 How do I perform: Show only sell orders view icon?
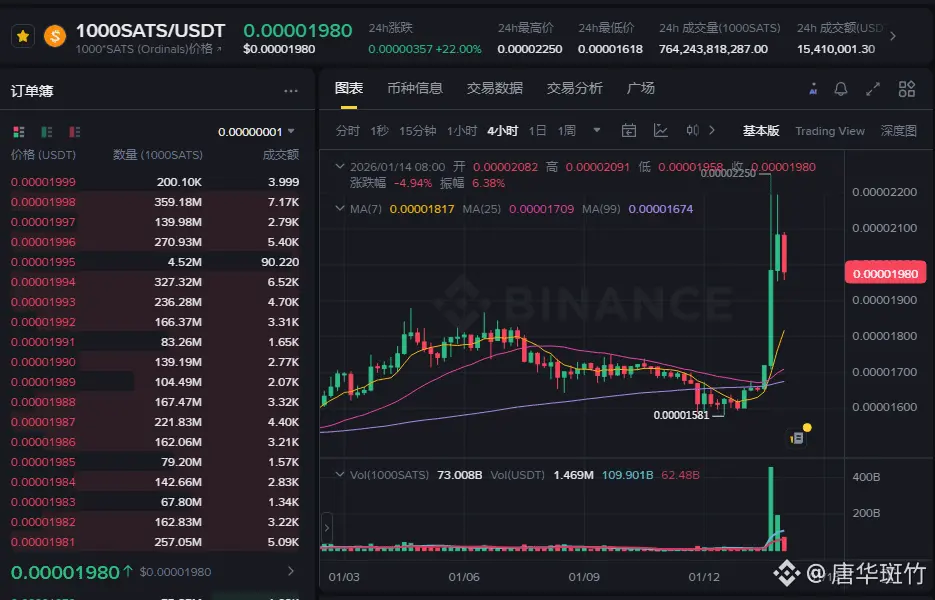point(75,132)
